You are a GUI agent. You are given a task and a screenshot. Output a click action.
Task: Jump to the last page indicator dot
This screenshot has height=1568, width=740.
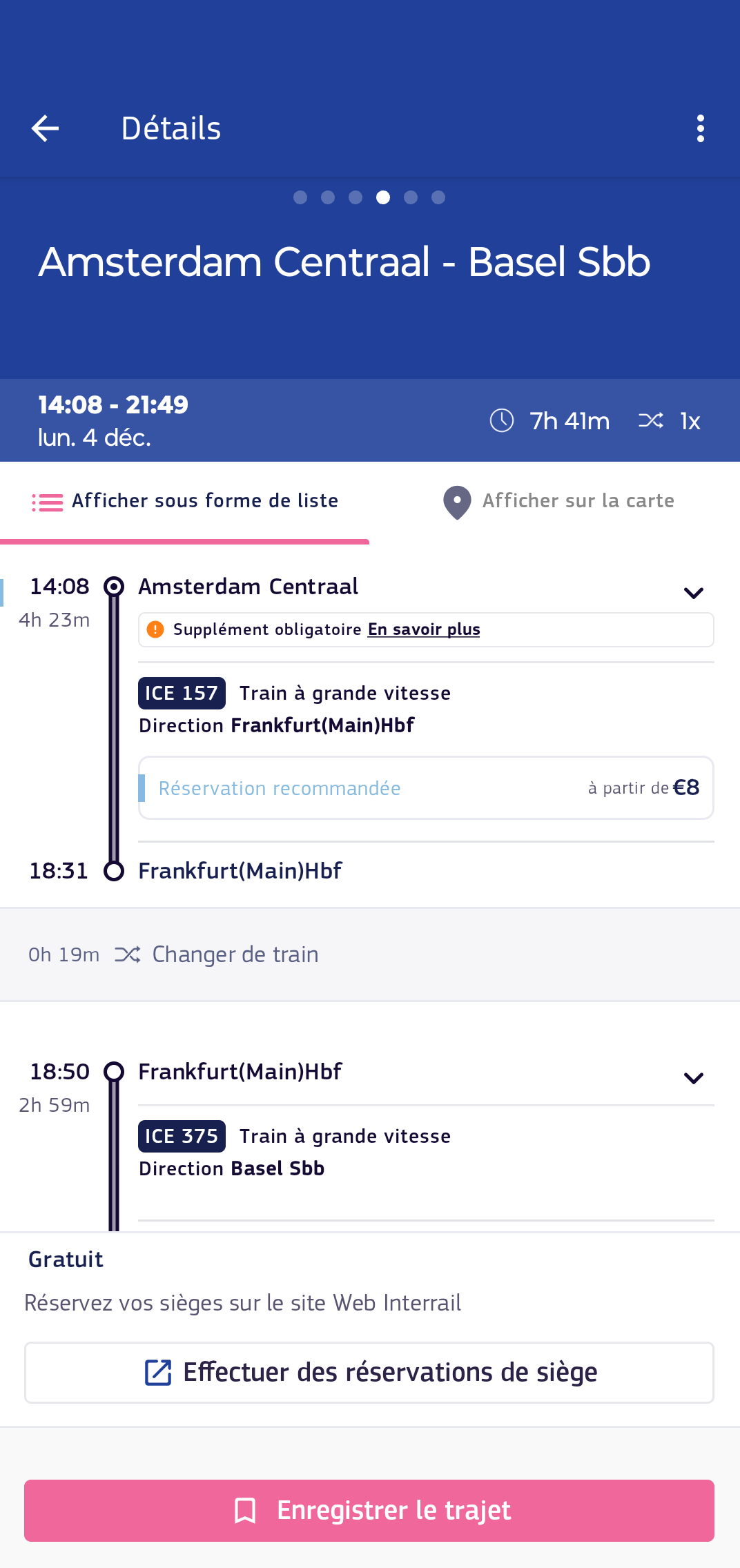point(438,198)
